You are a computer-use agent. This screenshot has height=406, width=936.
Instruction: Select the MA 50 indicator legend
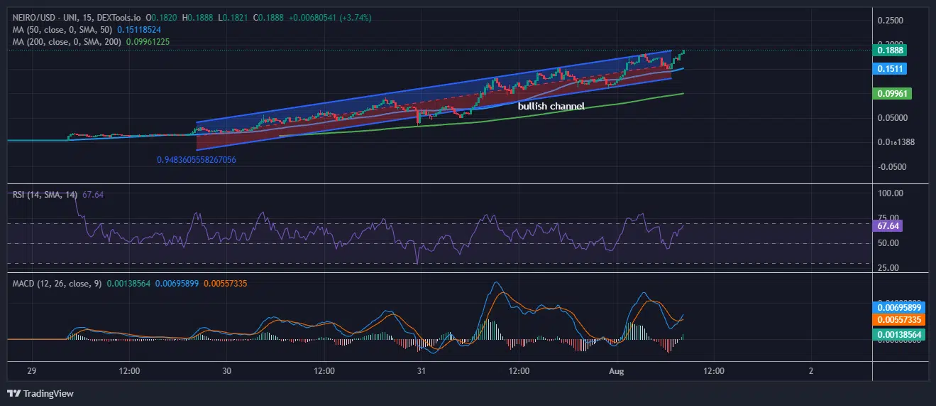click(x=60, y=30)
